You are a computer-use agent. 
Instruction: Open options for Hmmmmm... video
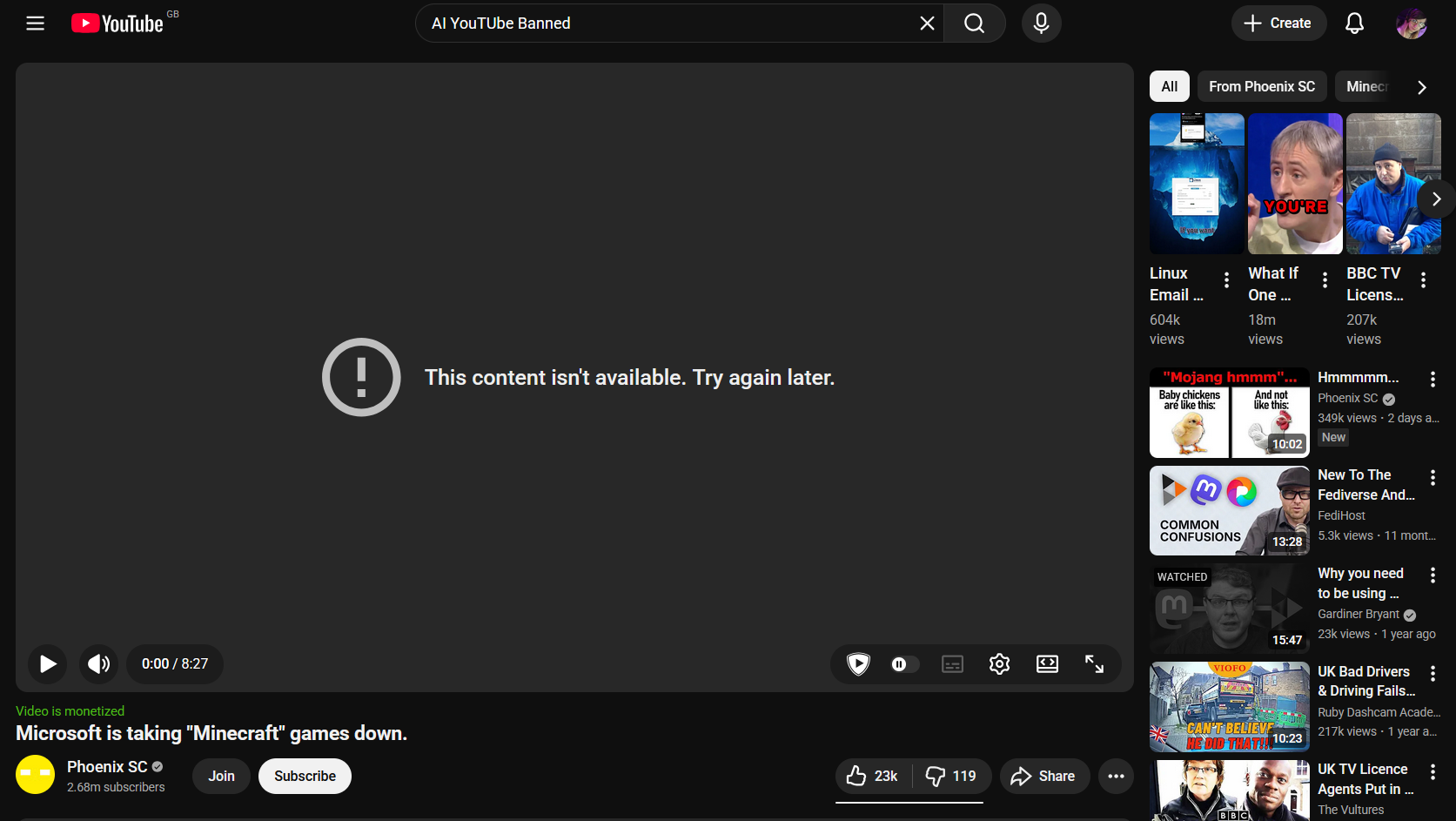1433,379
